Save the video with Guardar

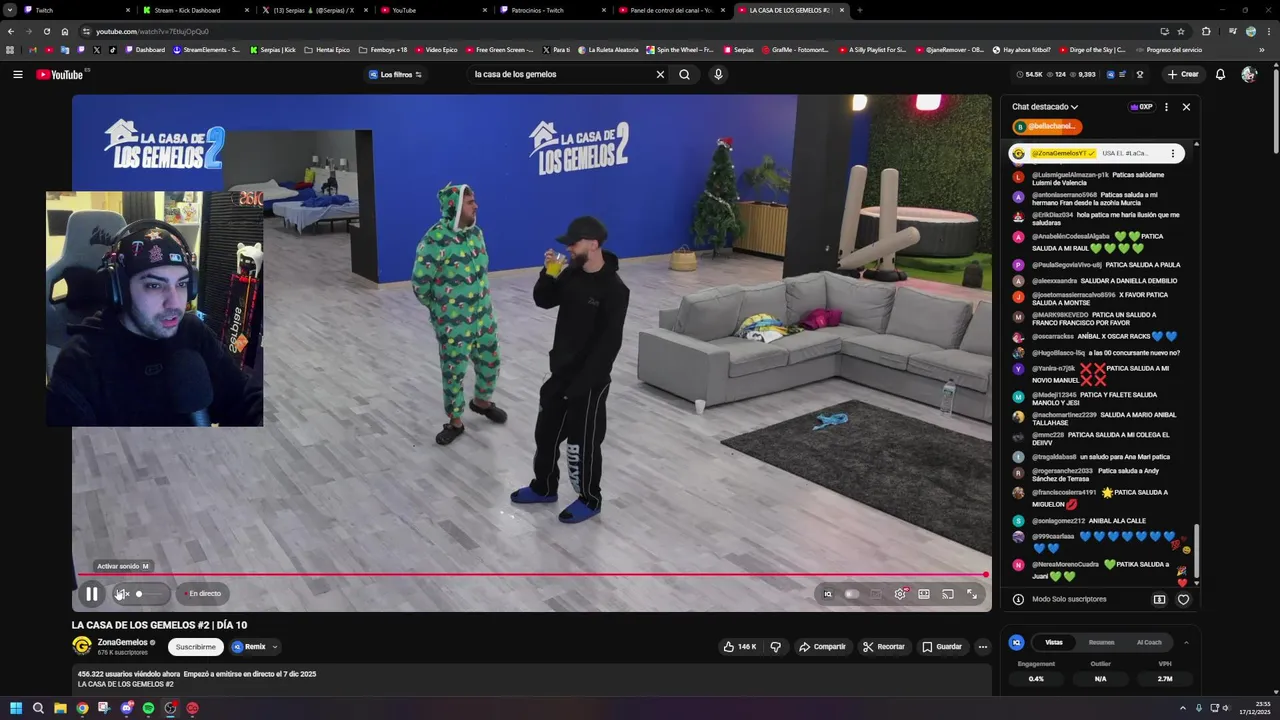click(x=942, y=647)
